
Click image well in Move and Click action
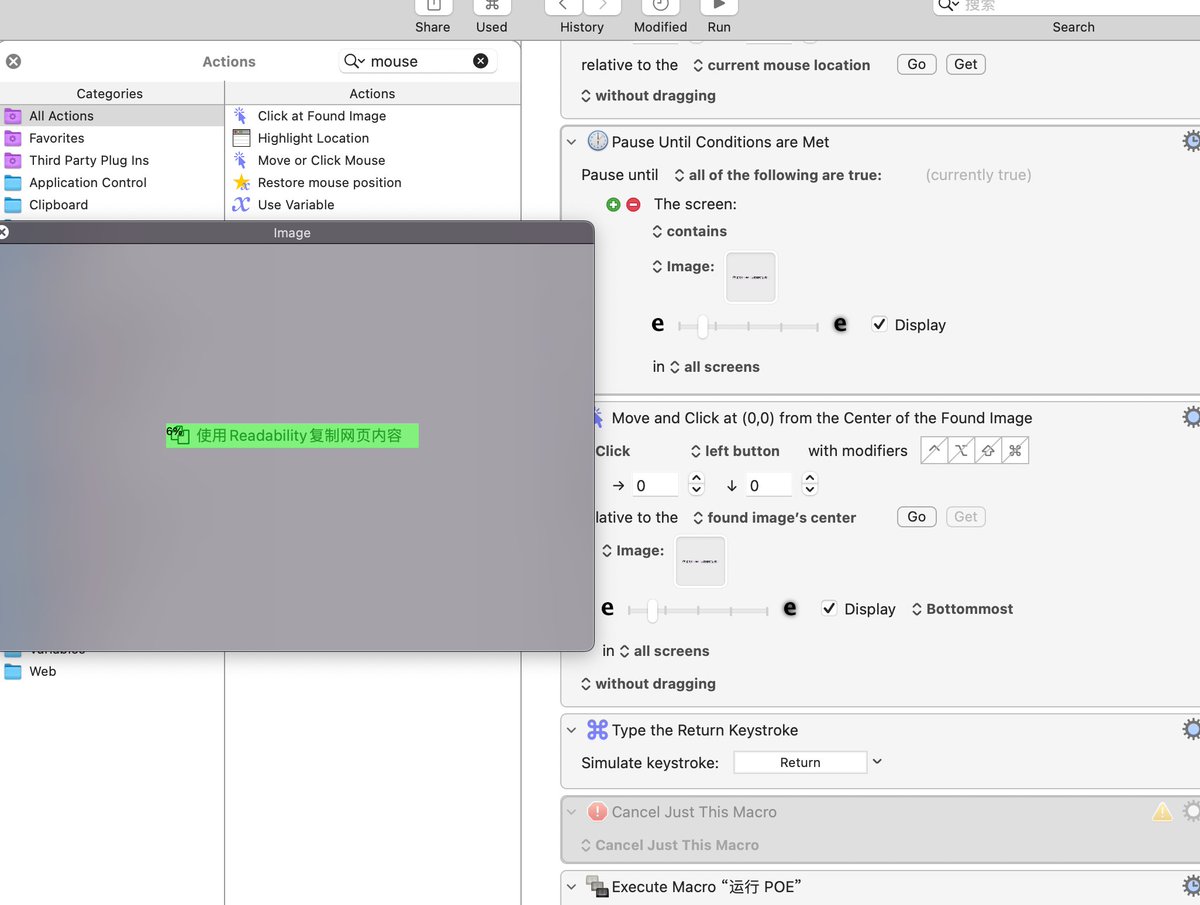[x=701, y=561]
